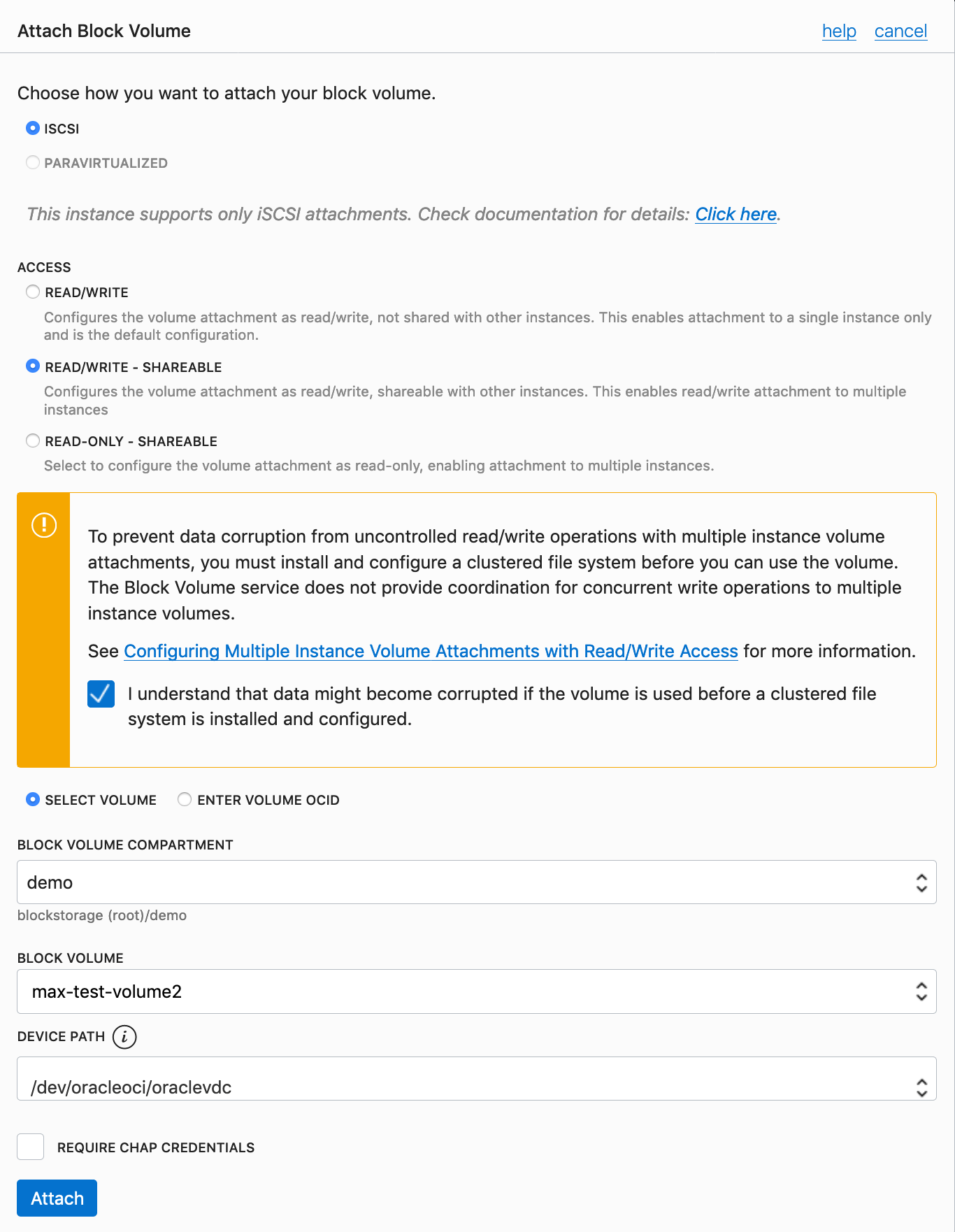Viewport: 955px width, 1232px height.
Task: Click the block volume stepper arrows
Action: click(921, 991)
